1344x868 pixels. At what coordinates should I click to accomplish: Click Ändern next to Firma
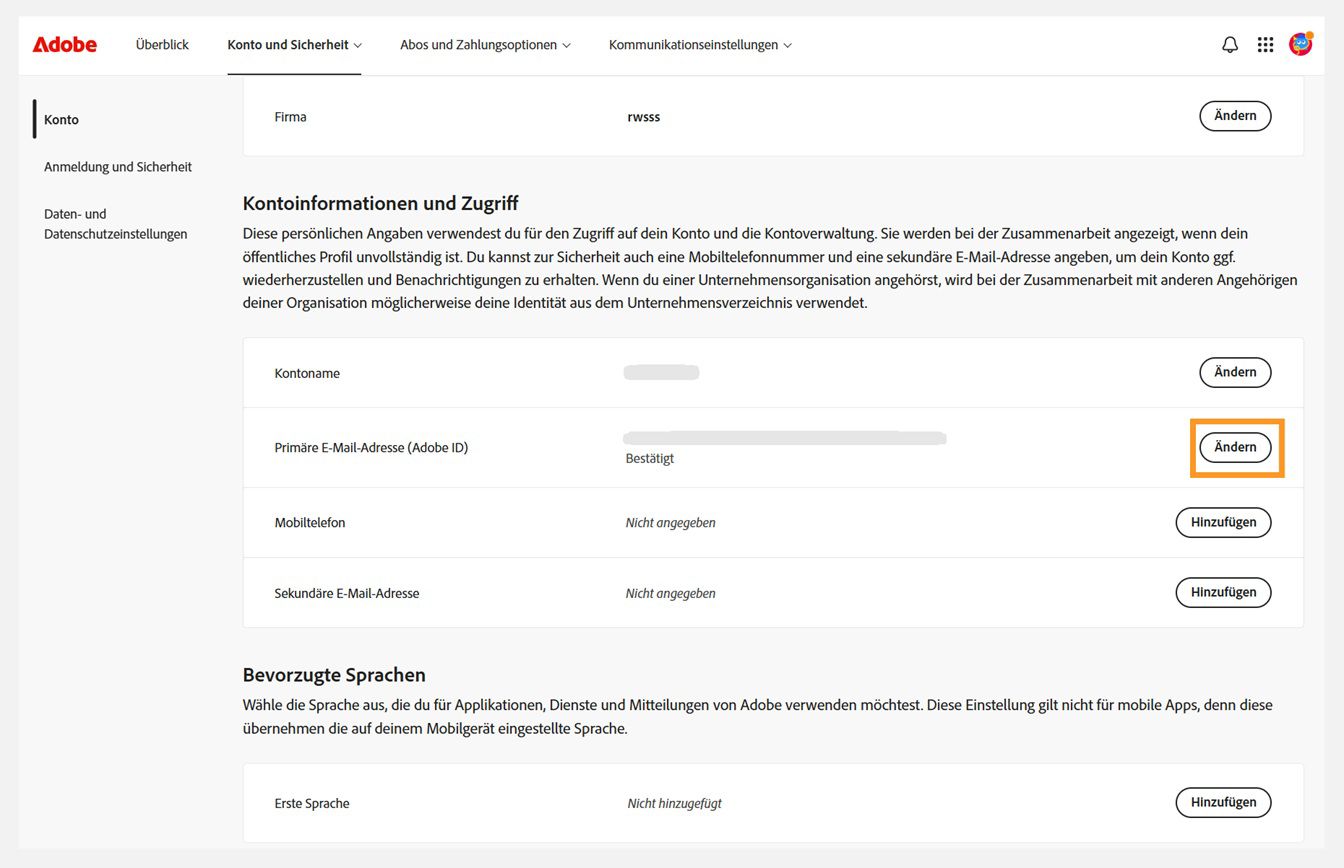pos(1235,115)
